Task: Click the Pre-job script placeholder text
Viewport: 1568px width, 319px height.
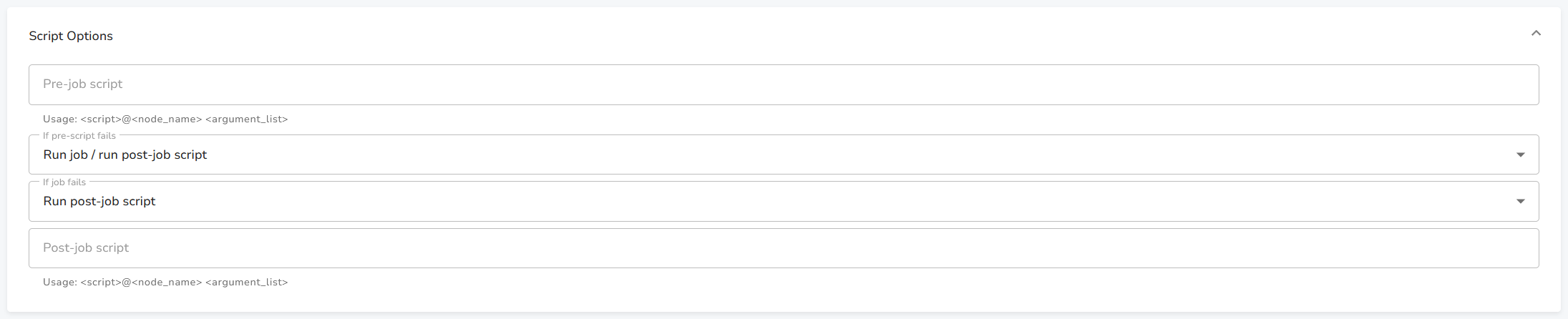Action: 83,84
